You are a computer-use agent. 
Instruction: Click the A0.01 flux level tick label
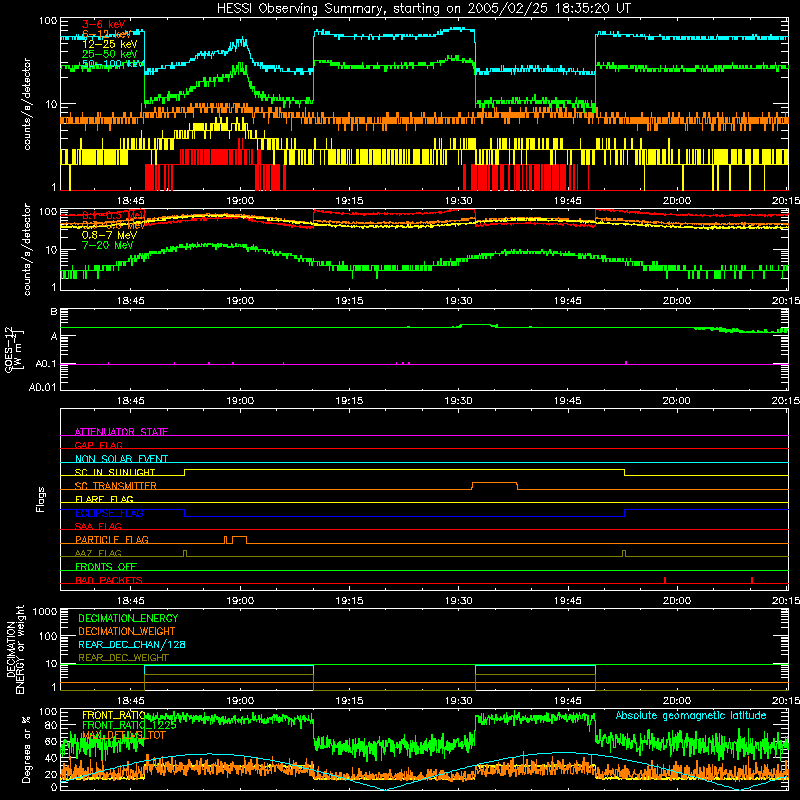[43, 387]
